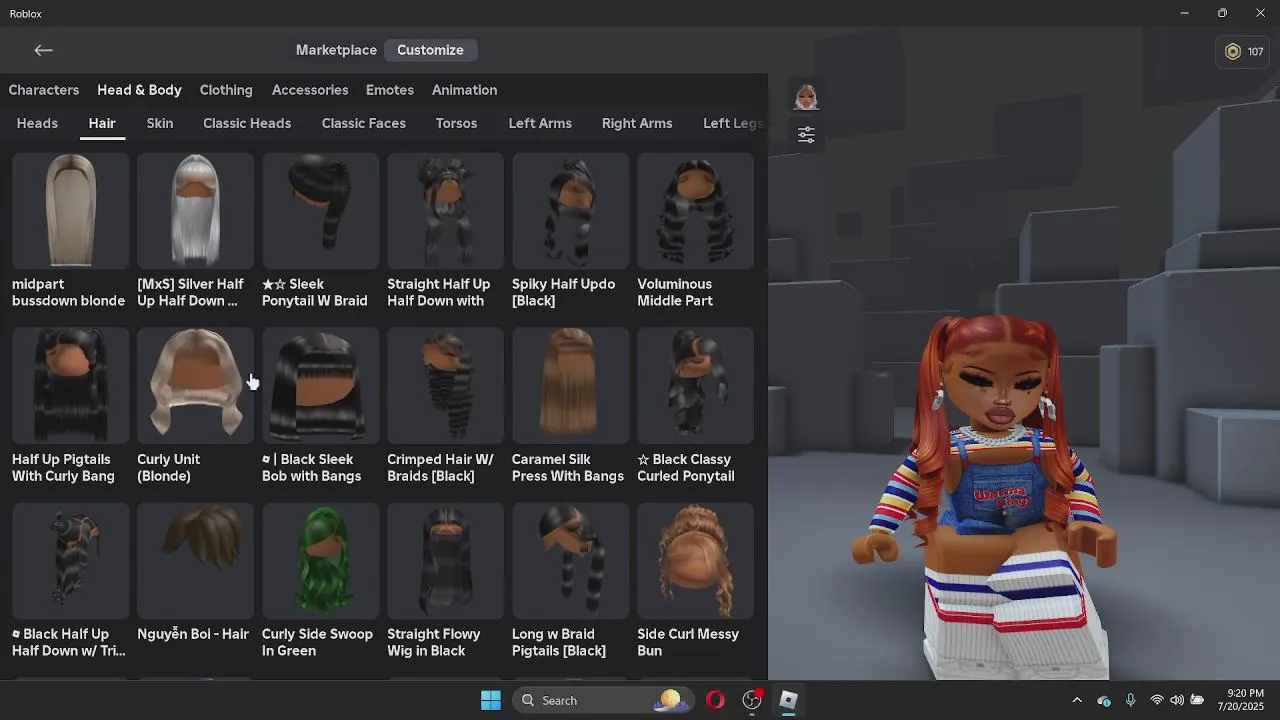Open the filter sliders icon
The height and width of the screenshot is (720, 1280).
click(x=806, y=134)
